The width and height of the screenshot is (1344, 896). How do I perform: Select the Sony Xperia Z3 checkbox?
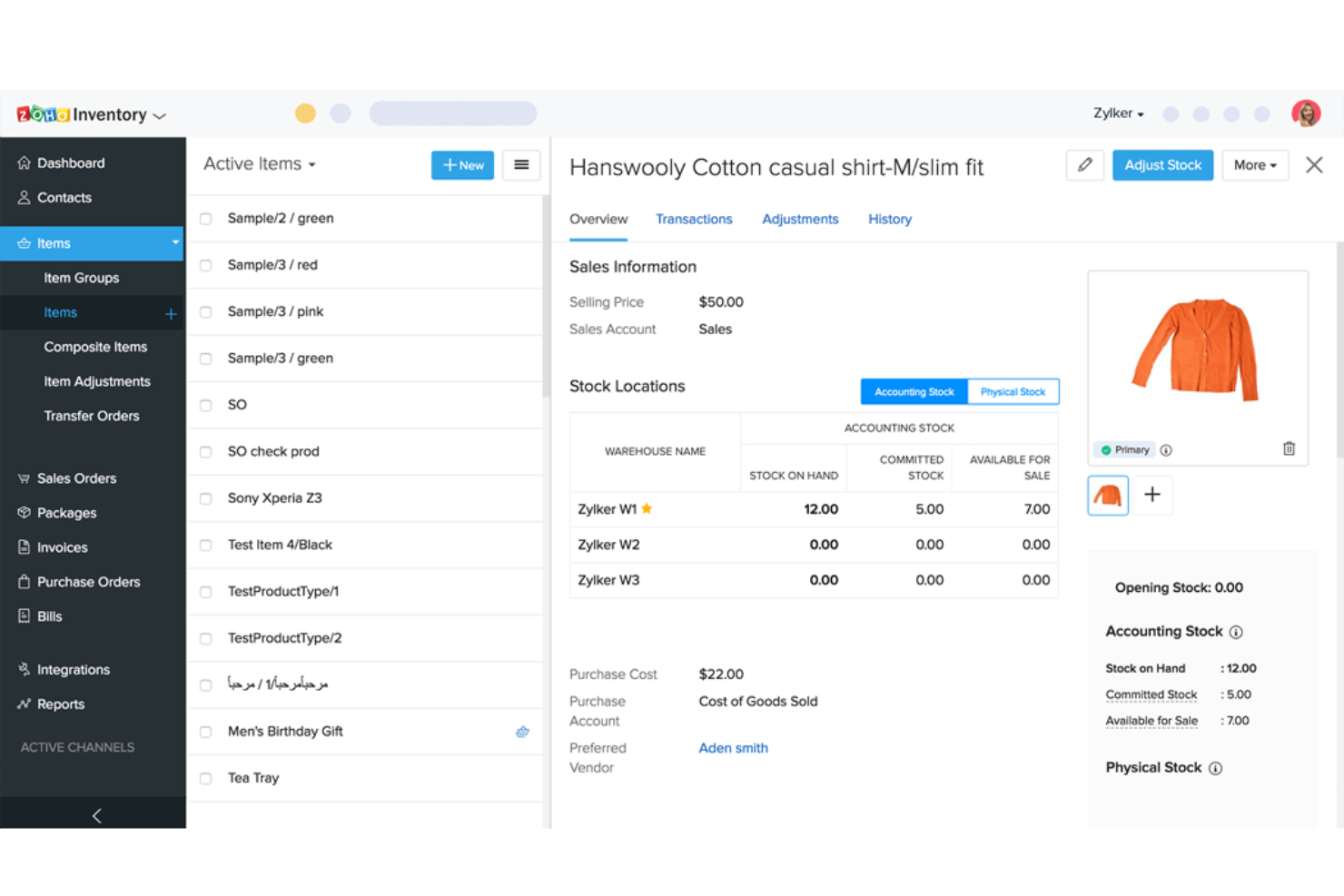205,497
